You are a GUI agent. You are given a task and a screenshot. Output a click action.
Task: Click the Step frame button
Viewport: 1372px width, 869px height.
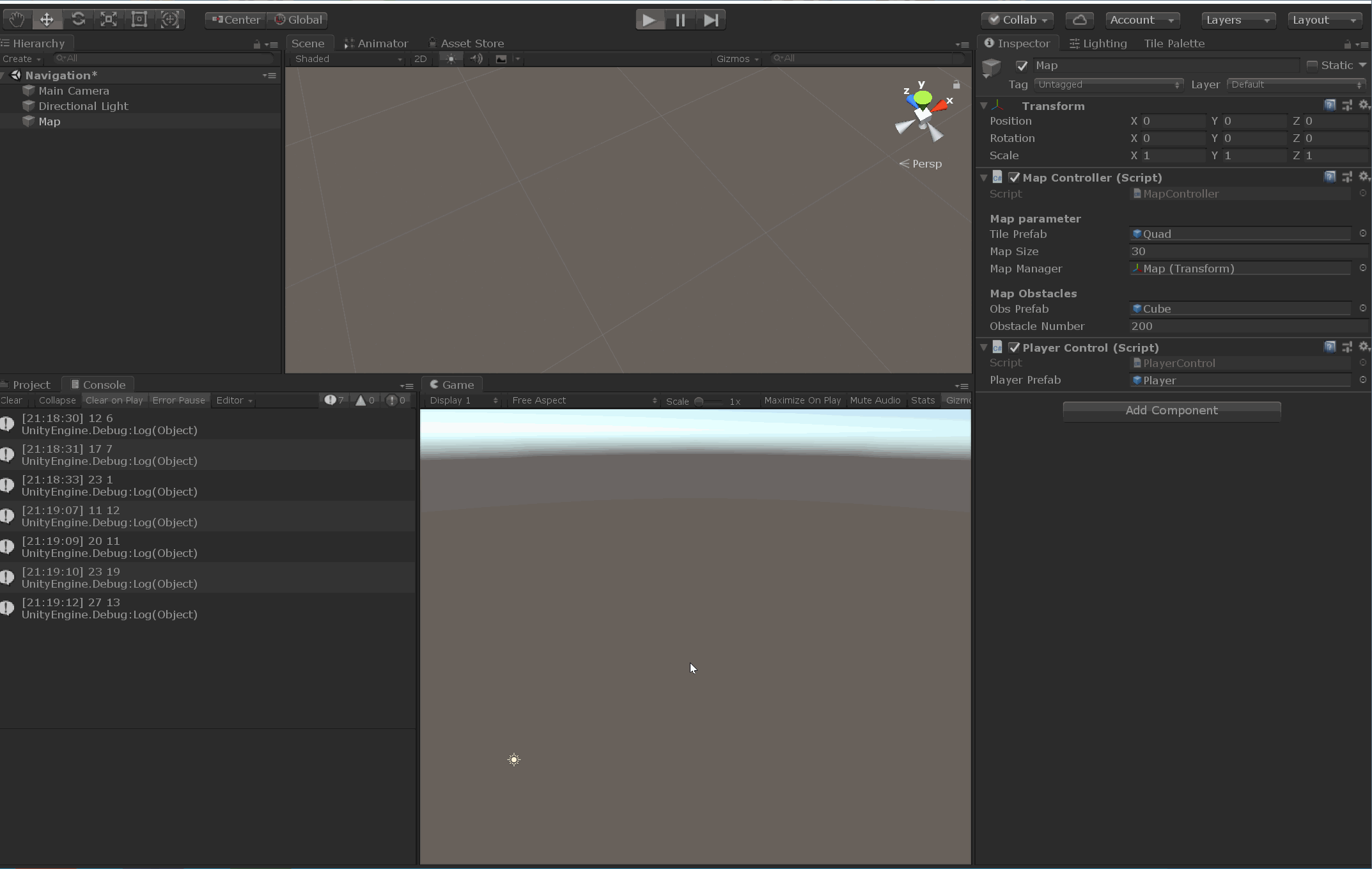710,20
